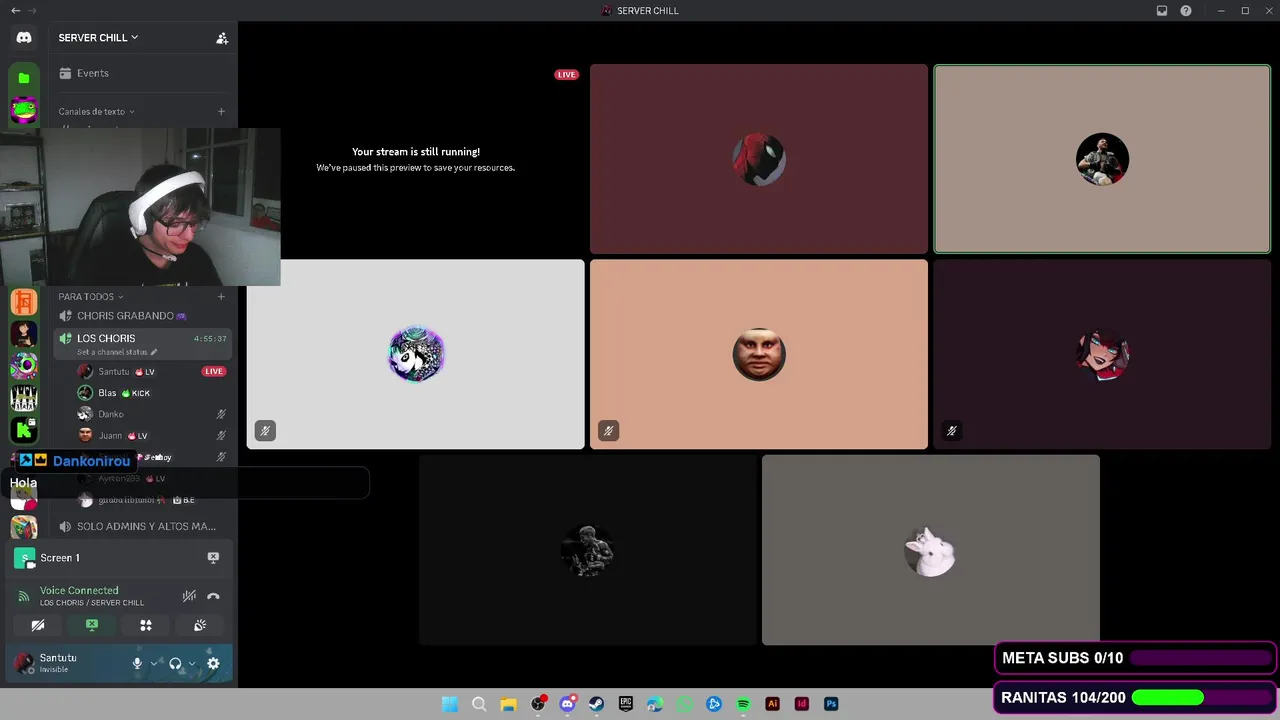
Task: Mute microphone in user panel
Action: (x=138, y=663)
